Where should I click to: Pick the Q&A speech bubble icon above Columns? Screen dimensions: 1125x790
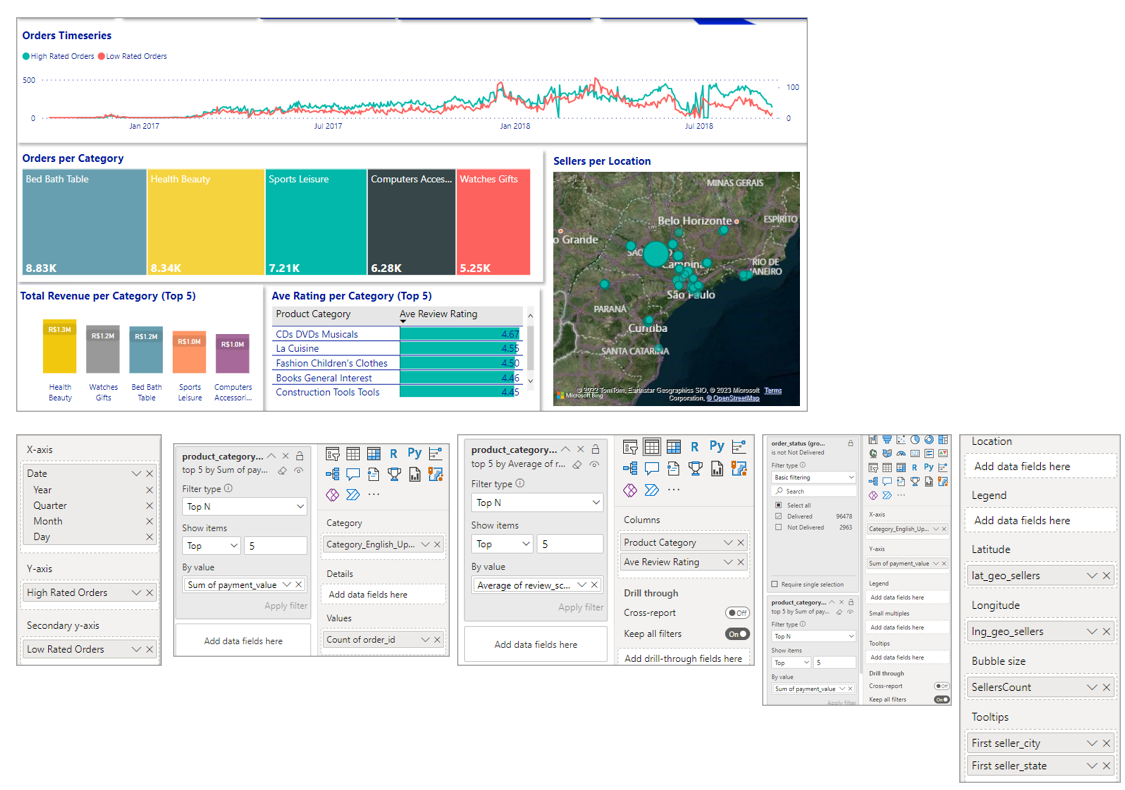pos(651,469)
